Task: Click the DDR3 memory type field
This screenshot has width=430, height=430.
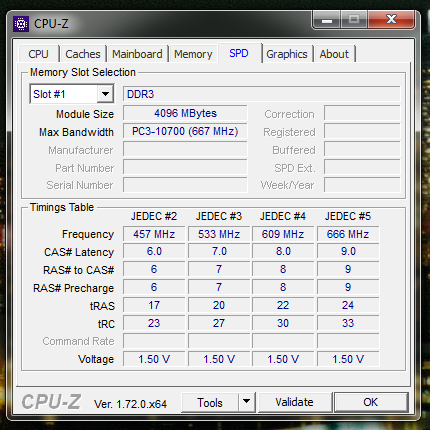Action: click(262, 94)
